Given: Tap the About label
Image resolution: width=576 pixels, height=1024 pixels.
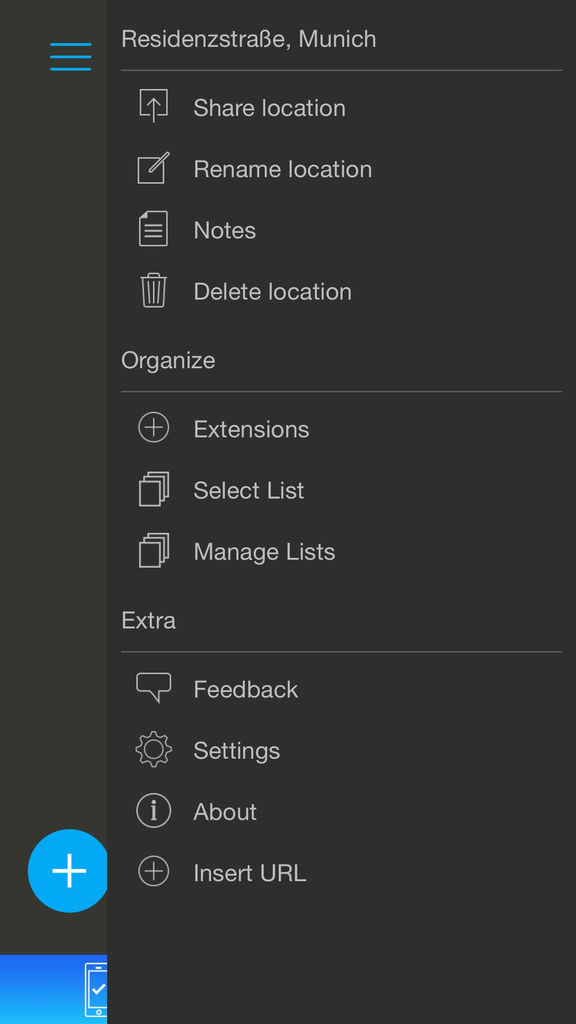Looking at the screenshot, I should pos(225,812).
